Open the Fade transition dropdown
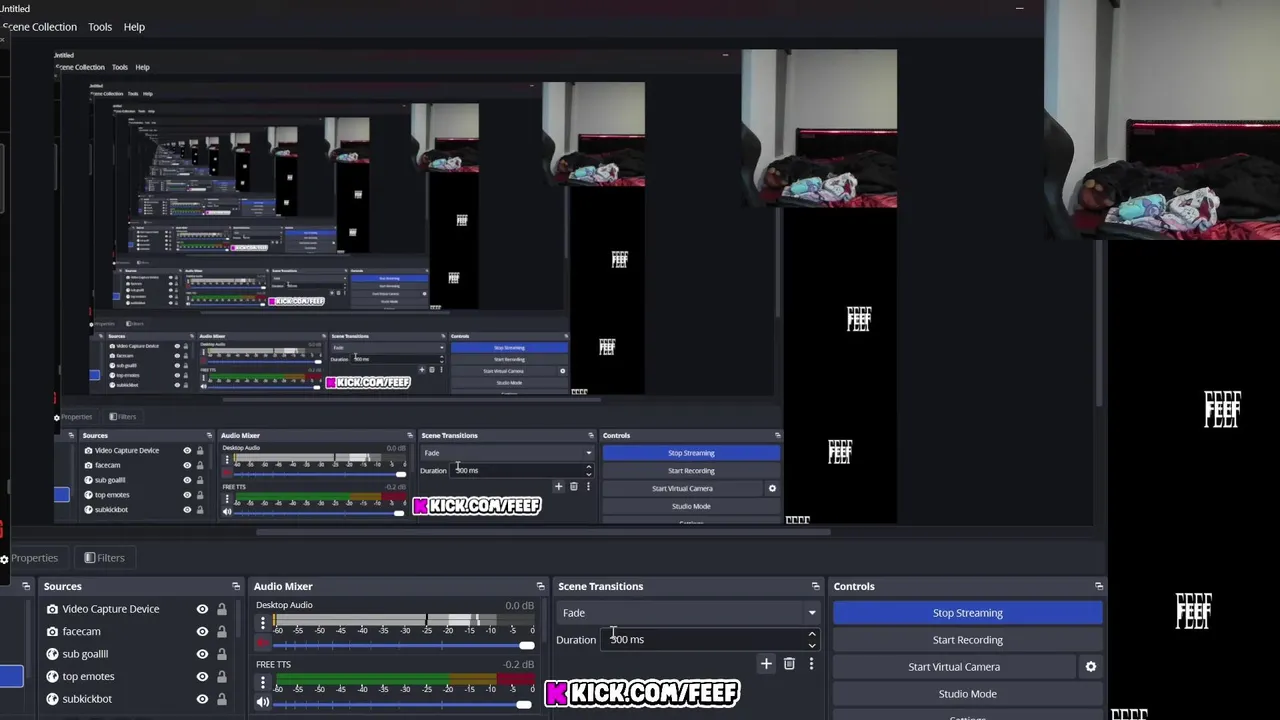 (x=689, y=613)
